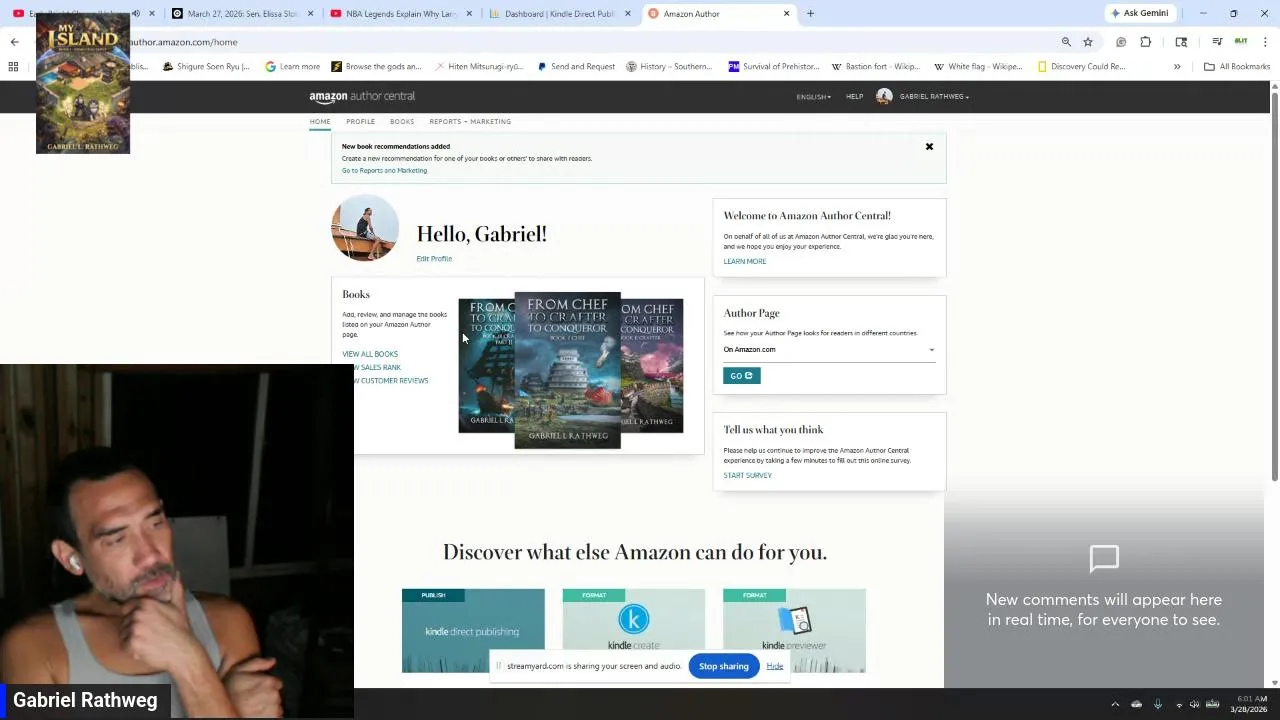Open the White flag Wikipedia bookmark

976,67
